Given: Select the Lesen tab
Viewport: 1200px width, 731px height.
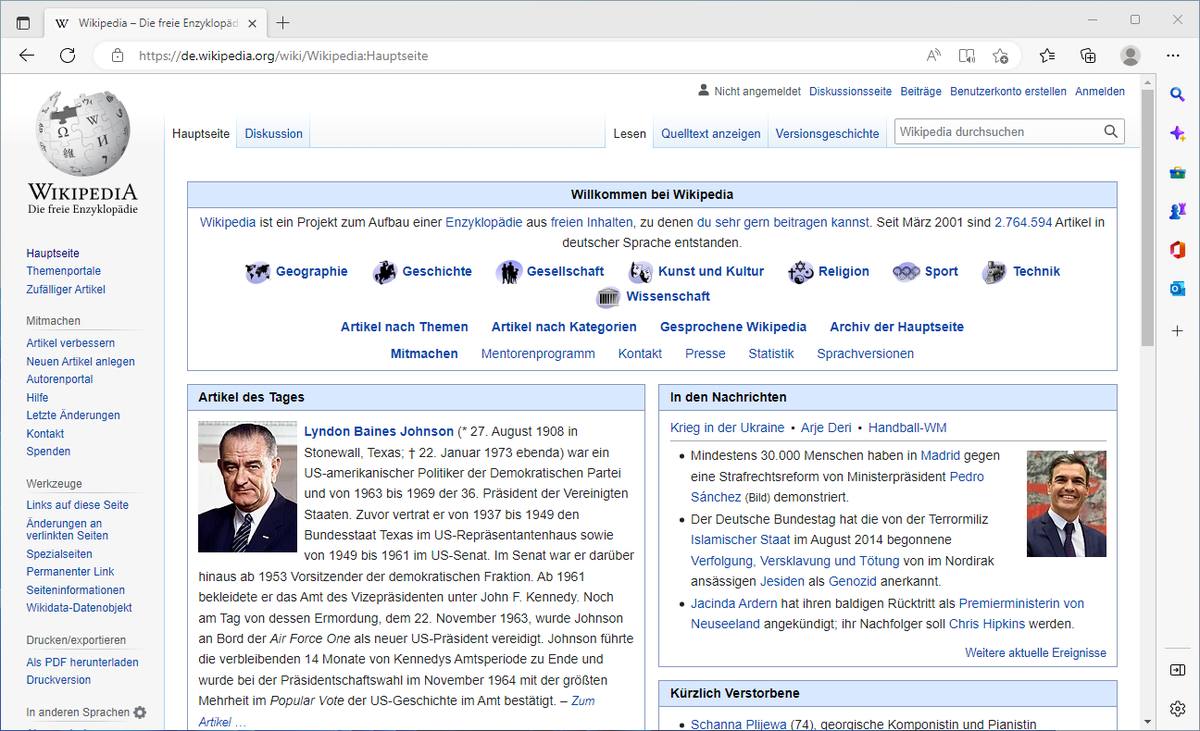Looking at the screenshot, I should tap(630, 133).
